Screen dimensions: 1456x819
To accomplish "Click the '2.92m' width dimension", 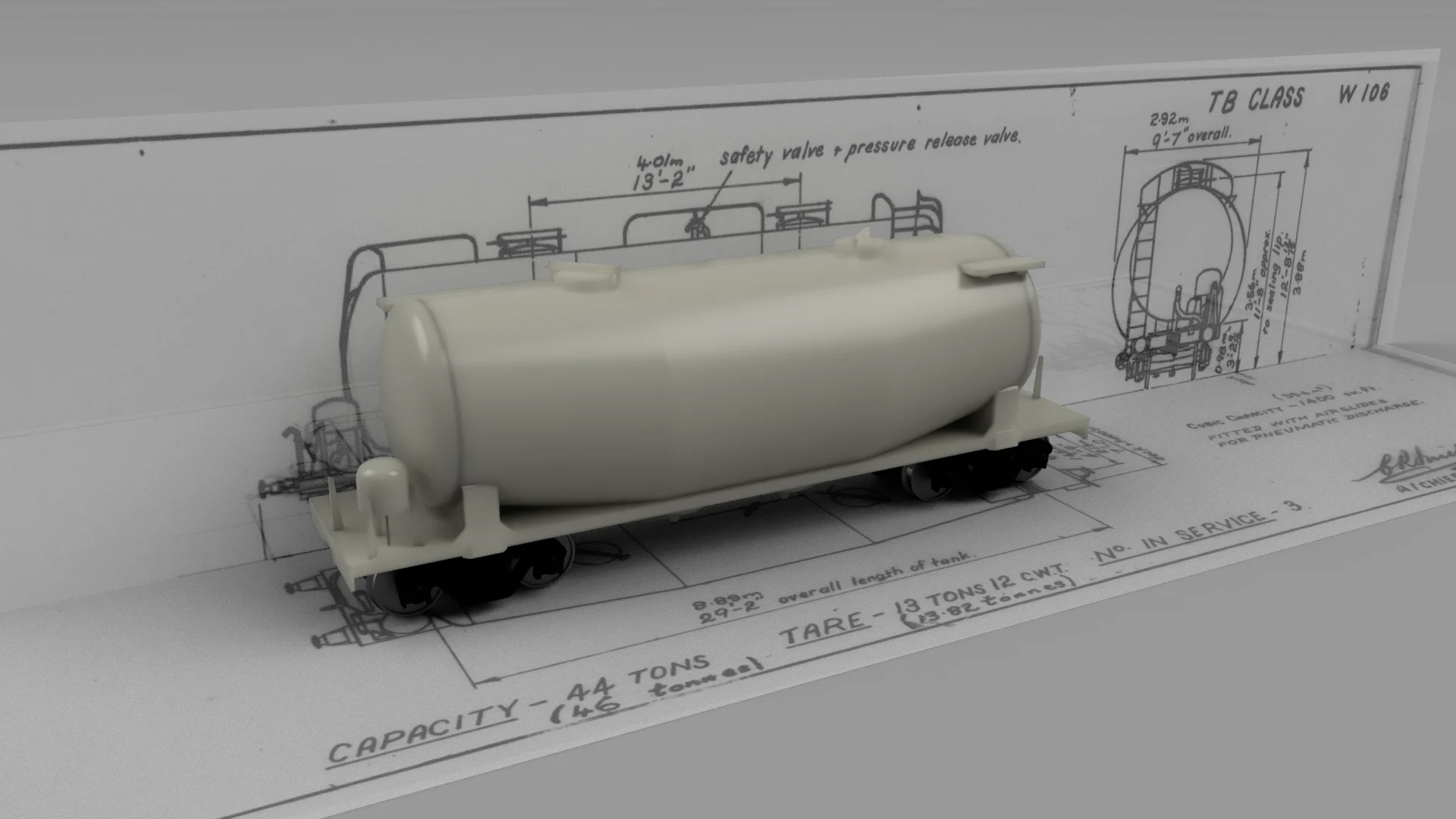I will 1168,120.
